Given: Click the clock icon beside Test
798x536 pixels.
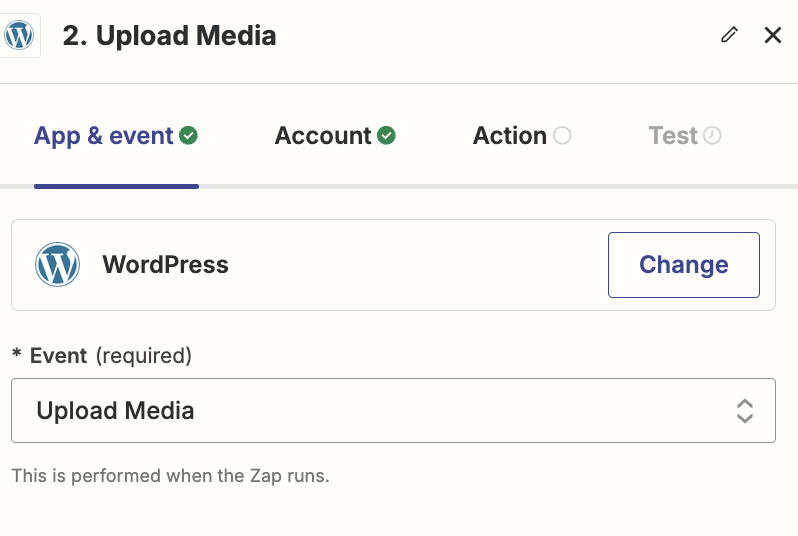Looking at the screenshot, I should (712, 135).
